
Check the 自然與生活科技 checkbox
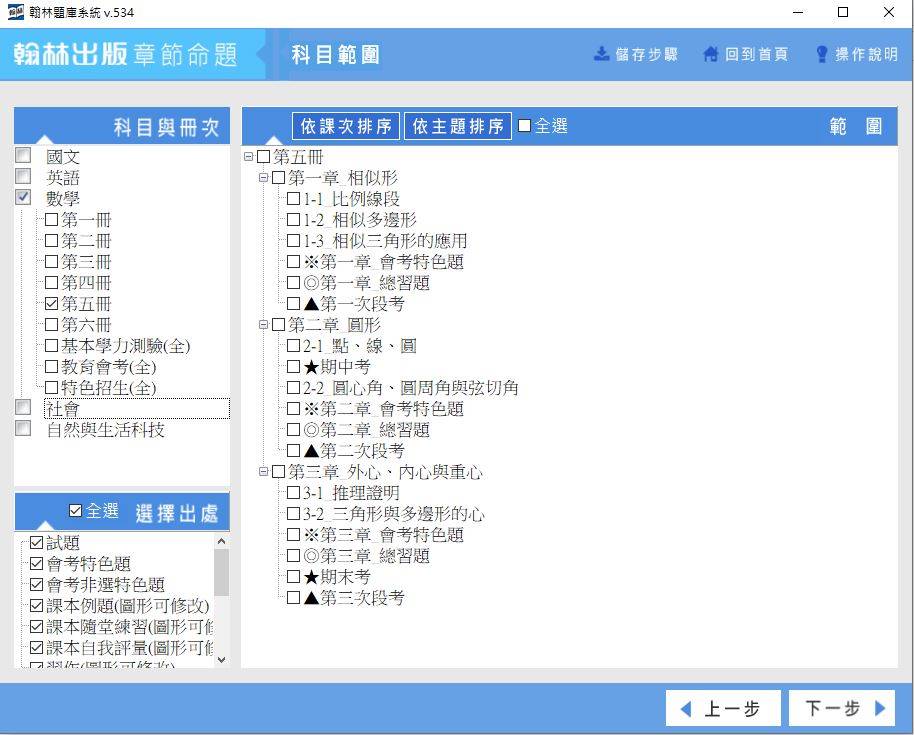(x=23, y=428)
